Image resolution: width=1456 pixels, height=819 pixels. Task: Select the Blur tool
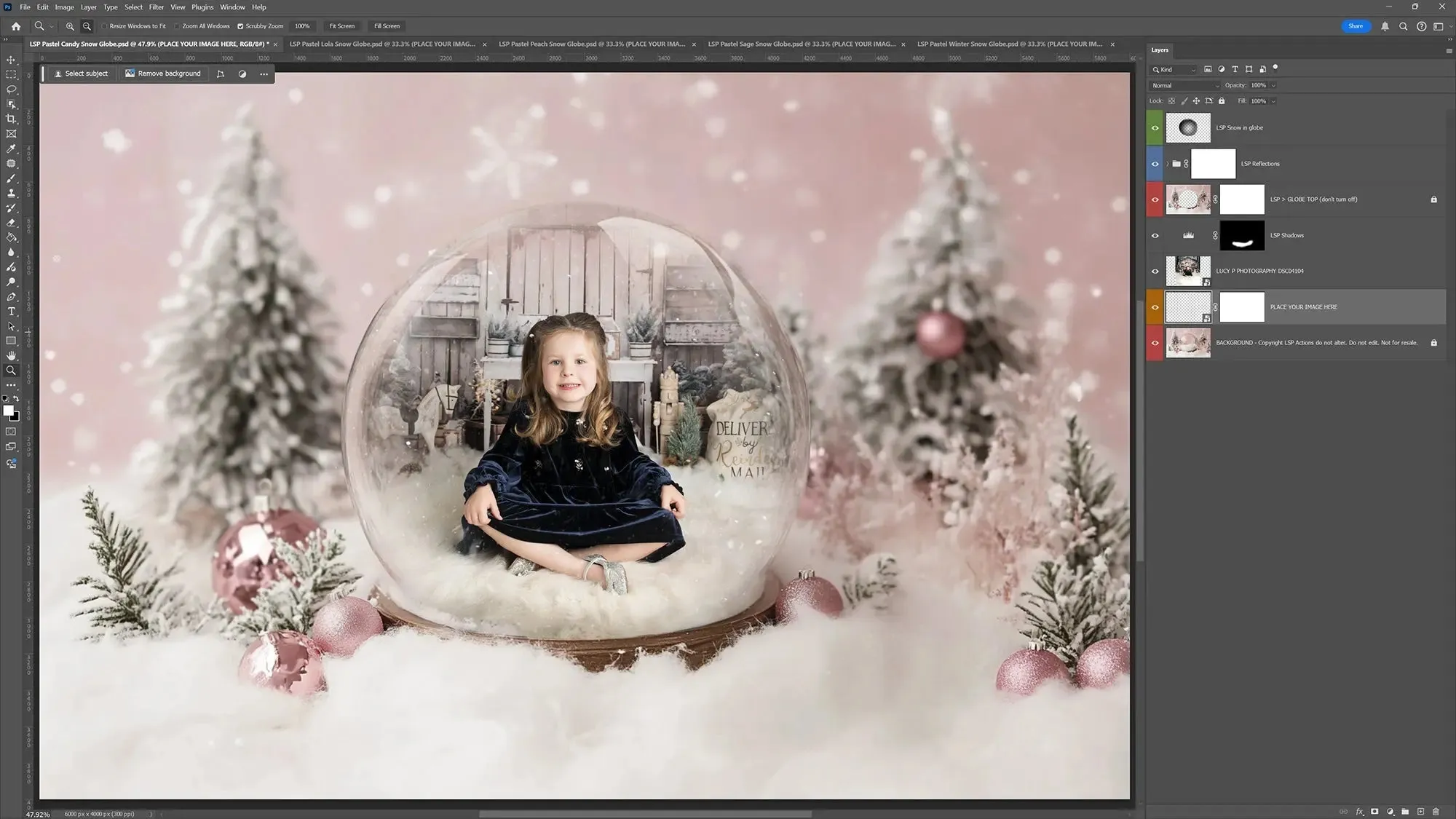coord(11,253)
